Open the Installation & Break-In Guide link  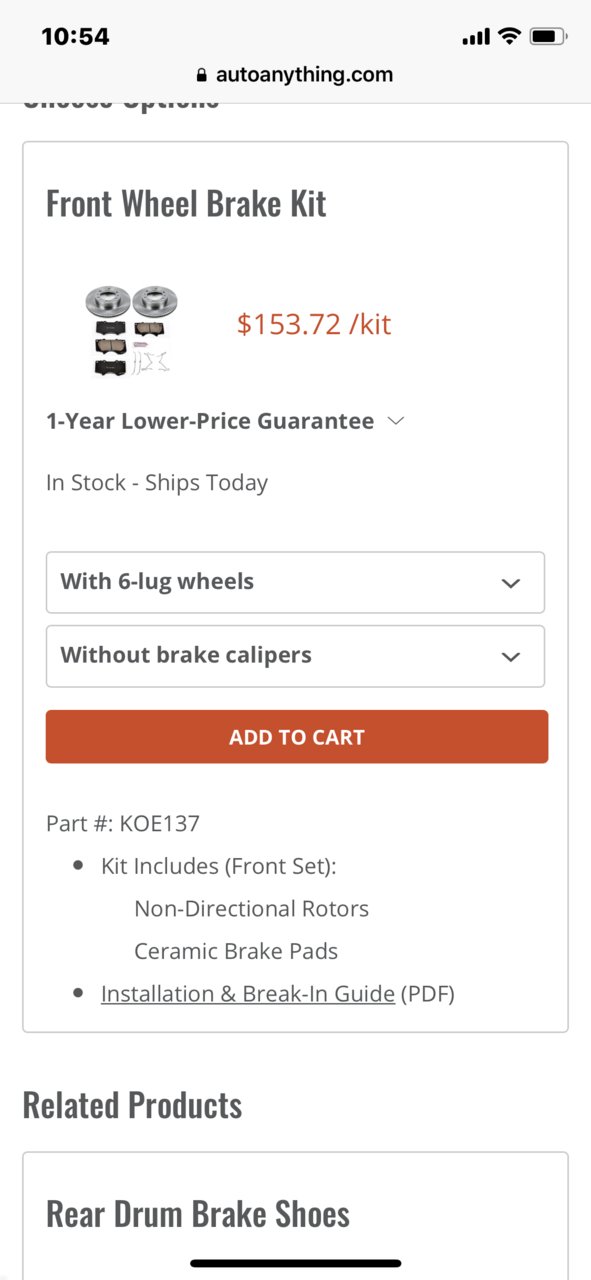coord(248,994)
